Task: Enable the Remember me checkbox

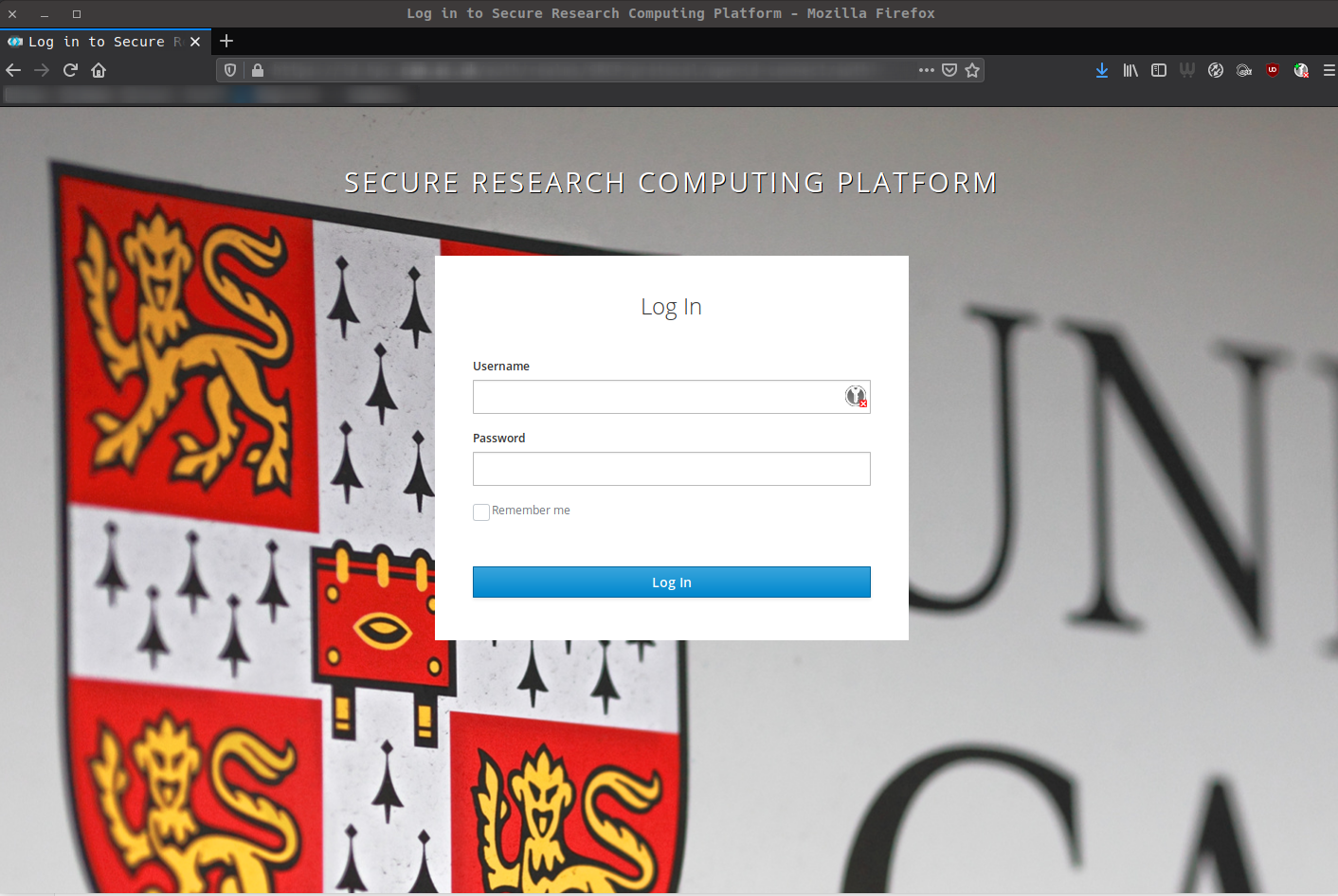Action: click(x=481, y=511)
